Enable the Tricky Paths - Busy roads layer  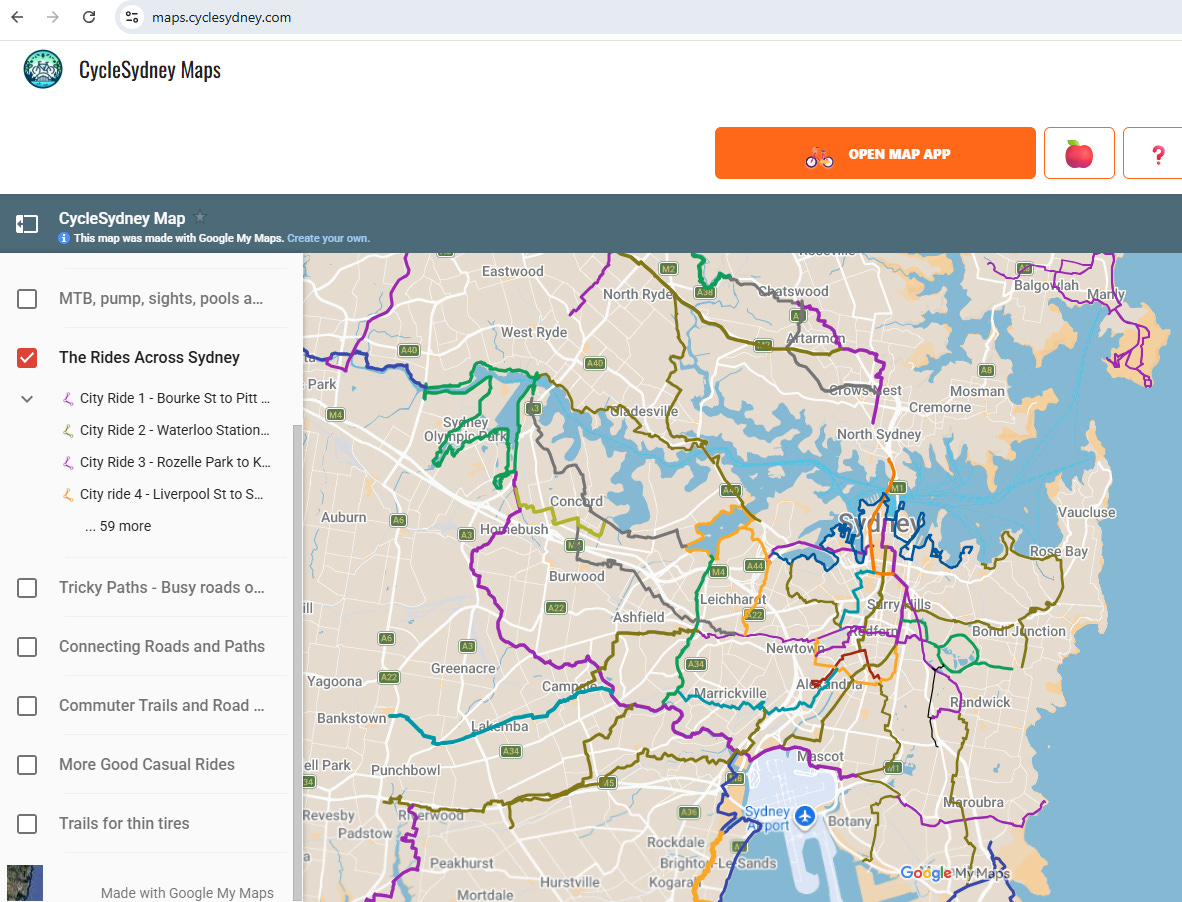(x=27, y=588)
